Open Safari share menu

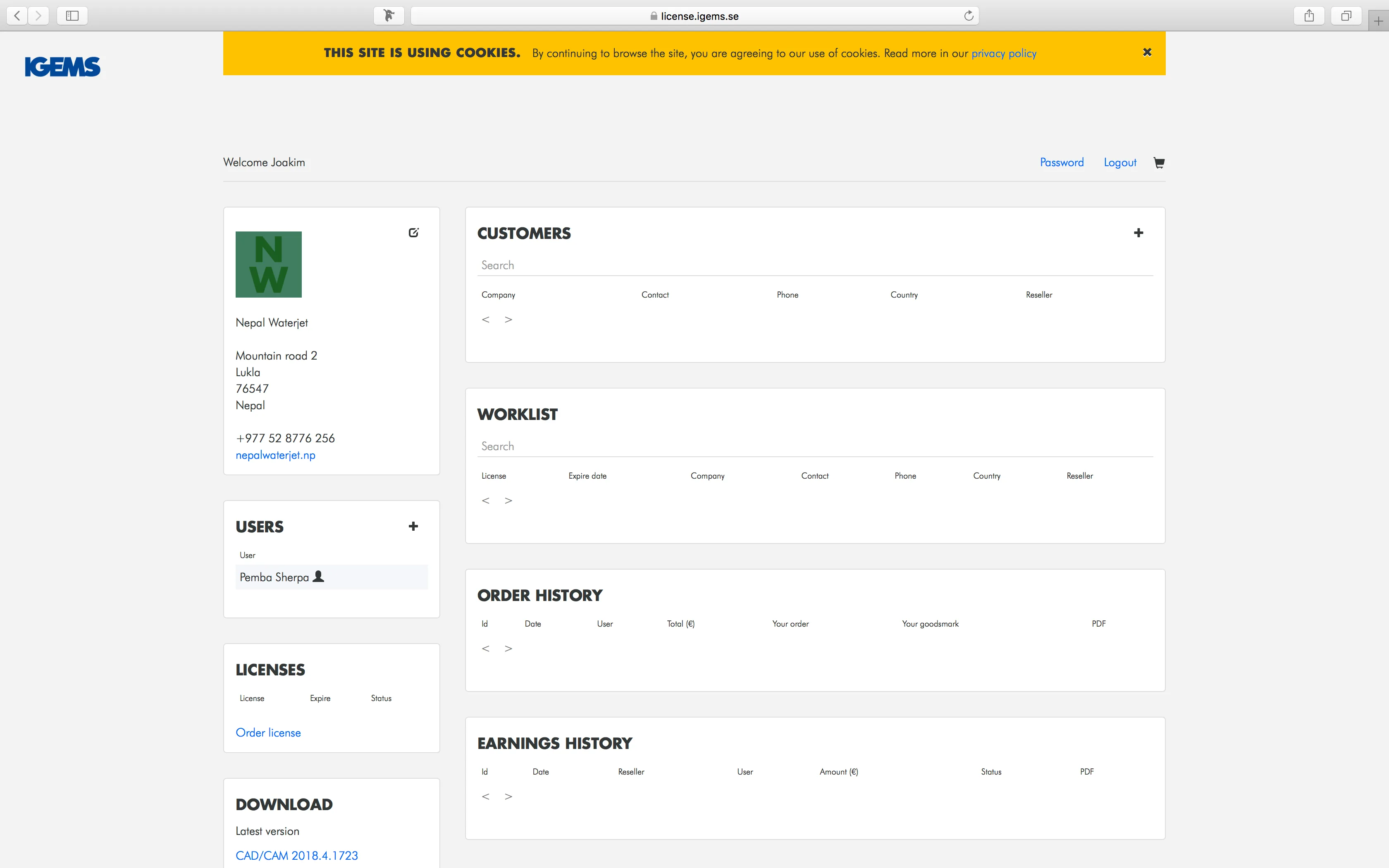tap(1309, 16)
